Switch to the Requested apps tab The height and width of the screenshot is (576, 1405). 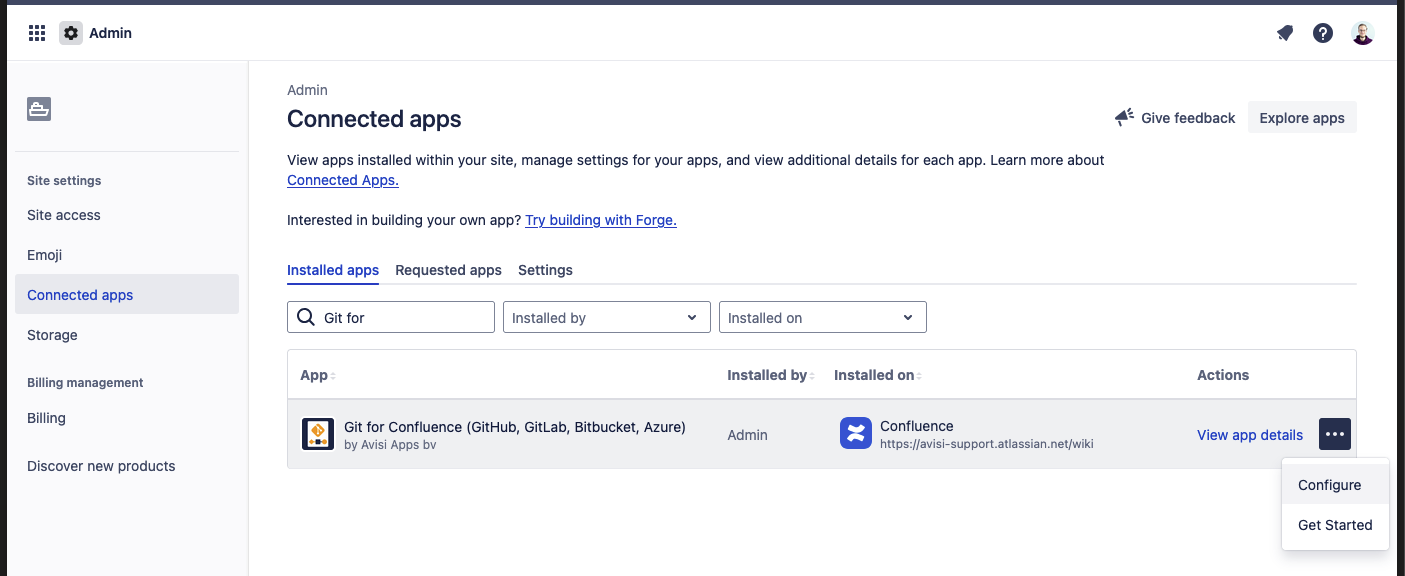coord(448,270)
